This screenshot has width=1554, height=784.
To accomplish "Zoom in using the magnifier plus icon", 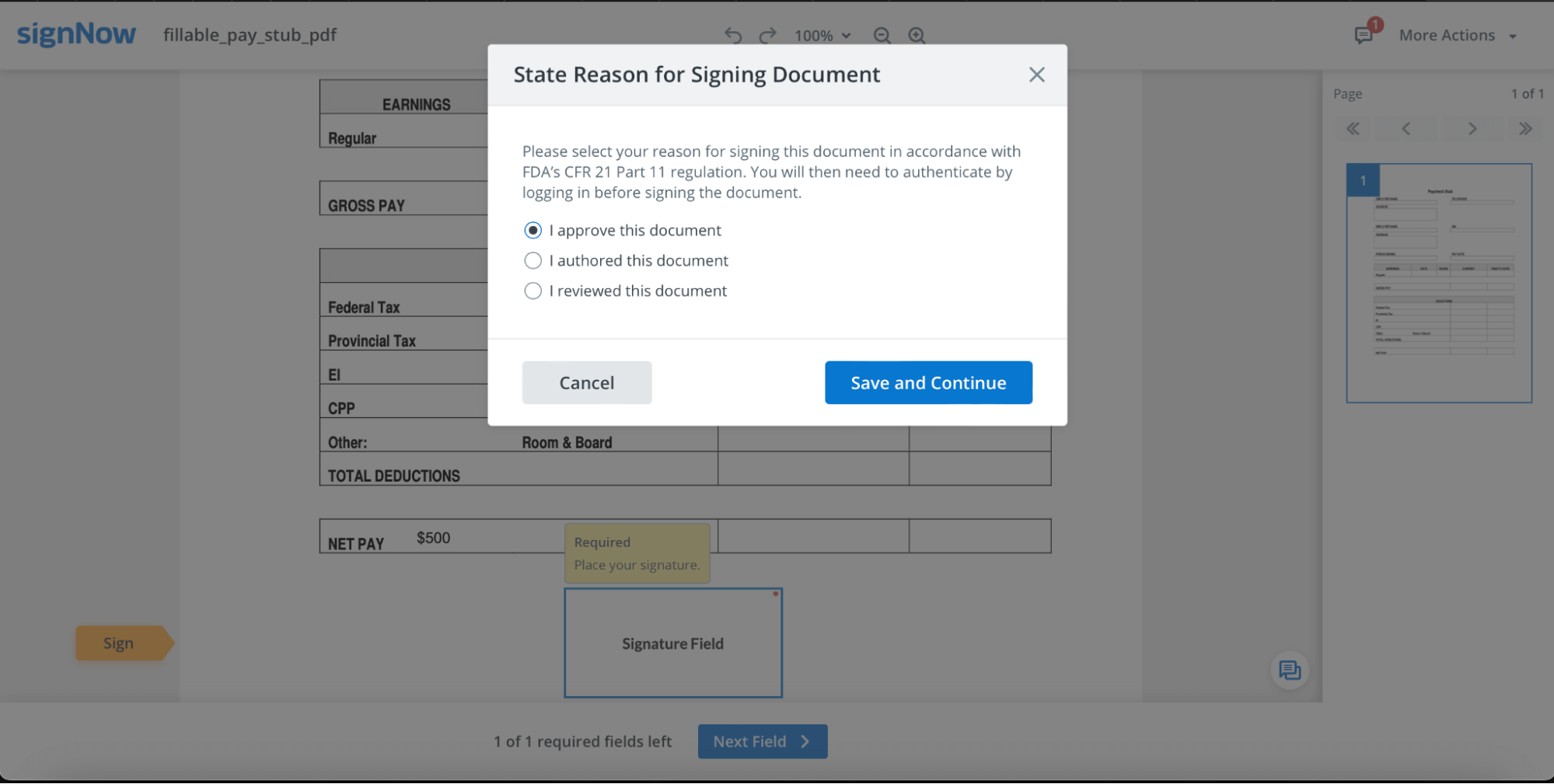I will click(916, 36).
